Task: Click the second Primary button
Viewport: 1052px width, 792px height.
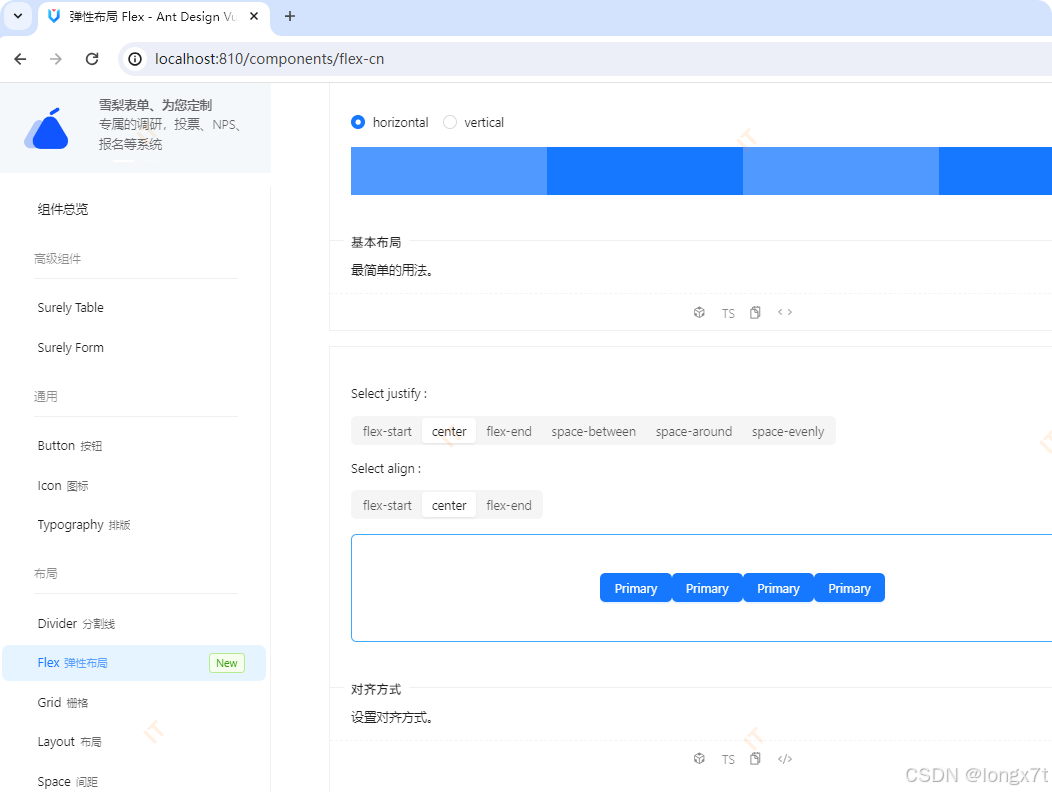Action: coord(707,588)
